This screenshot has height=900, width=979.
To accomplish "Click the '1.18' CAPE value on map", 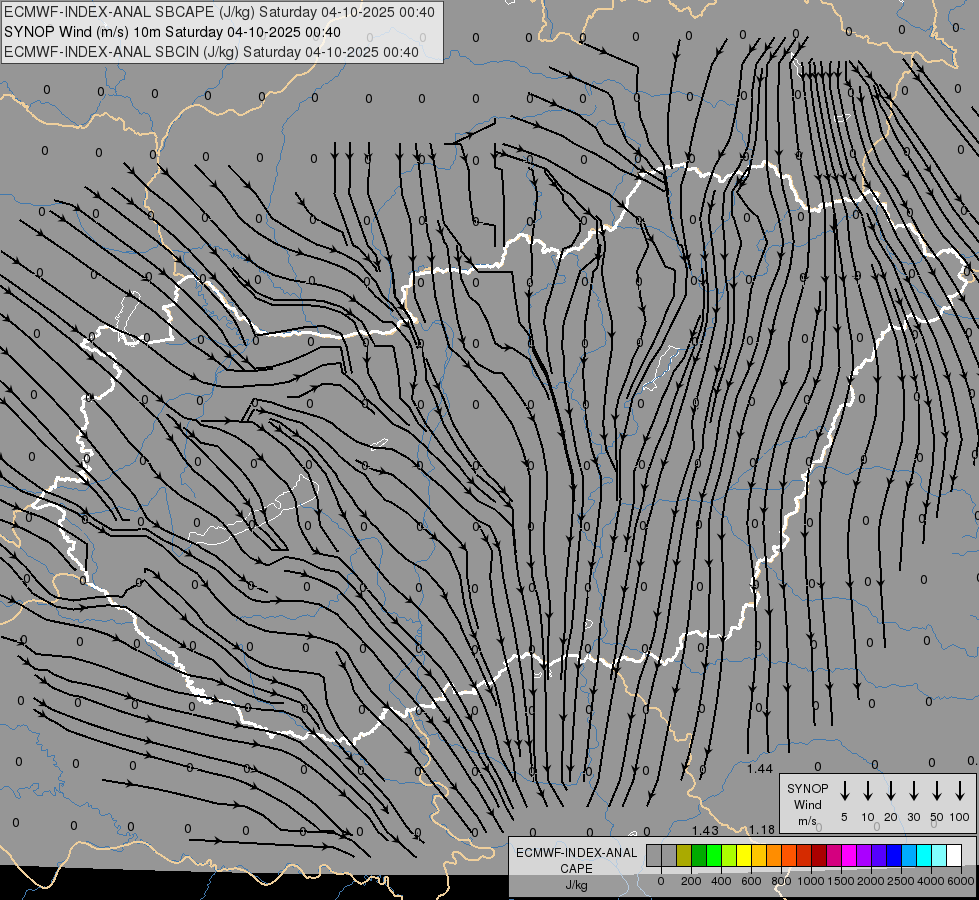I will [762, 829].
